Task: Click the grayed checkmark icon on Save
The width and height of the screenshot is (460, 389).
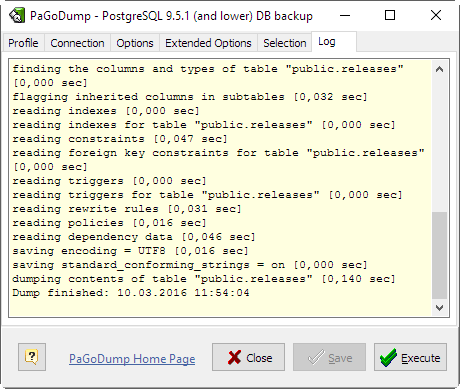Action: (316, 357)
